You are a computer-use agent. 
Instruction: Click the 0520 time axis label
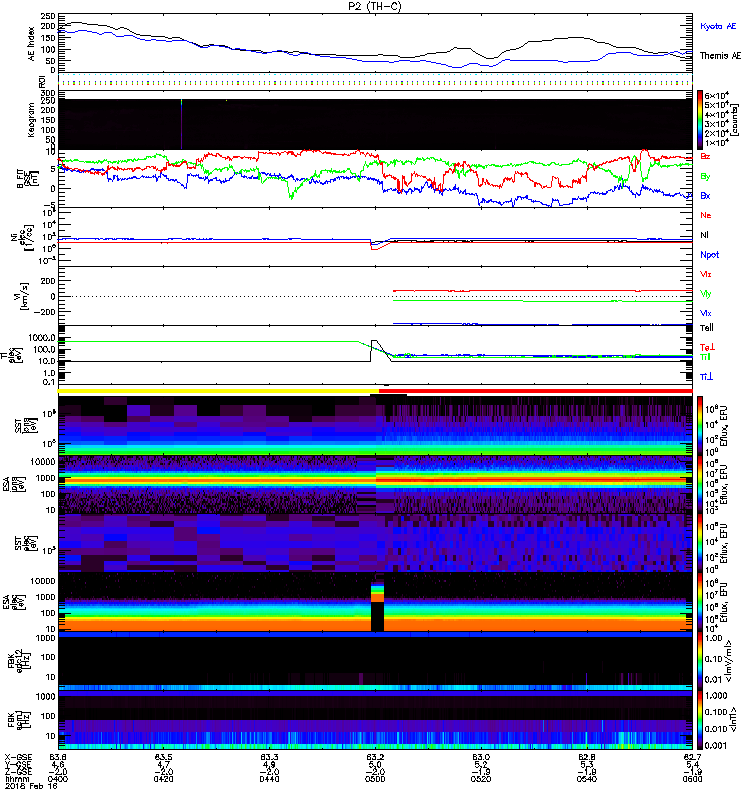click(x=481, y=779)
